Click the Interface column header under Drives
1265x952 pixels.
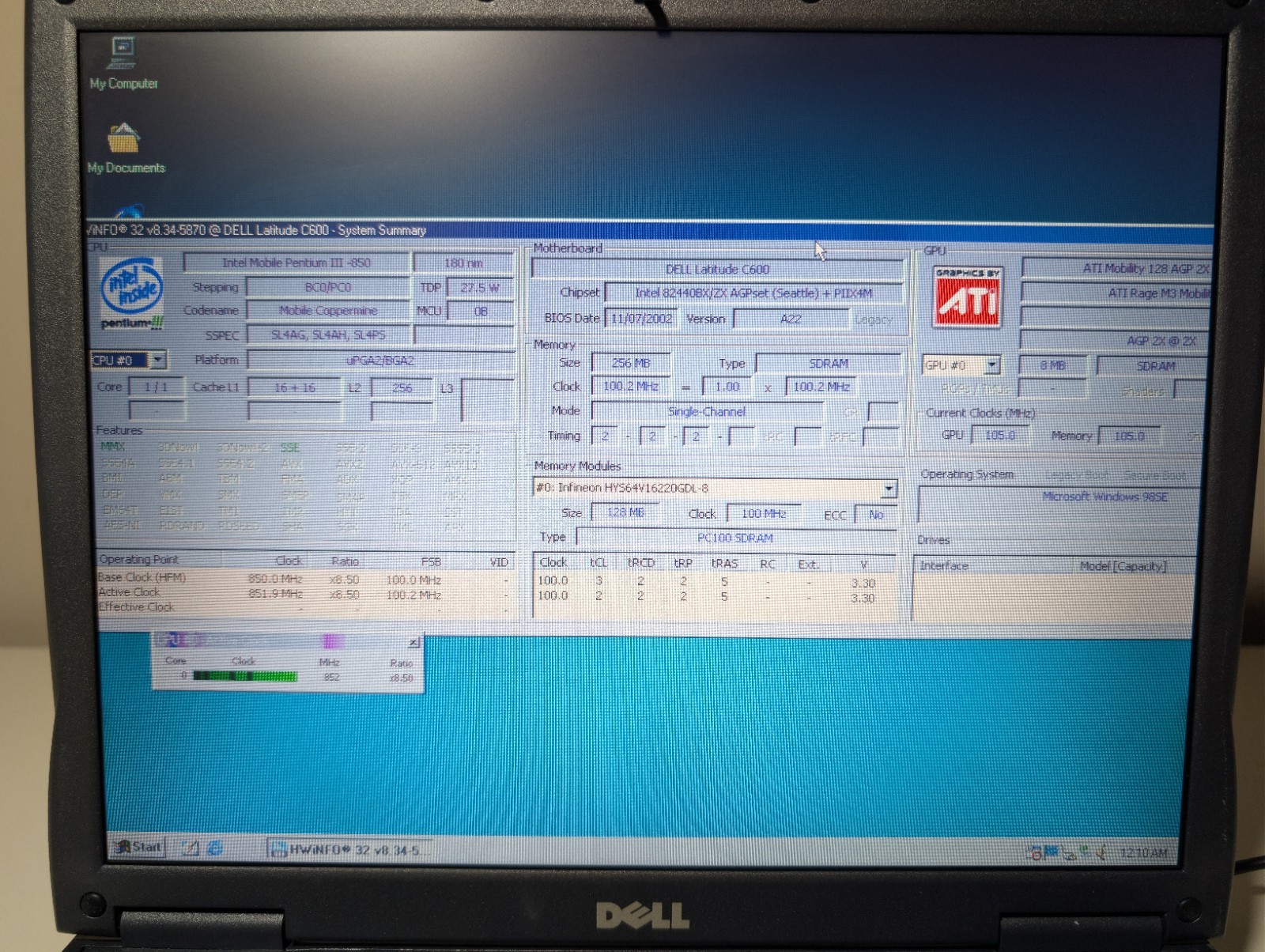944,566
